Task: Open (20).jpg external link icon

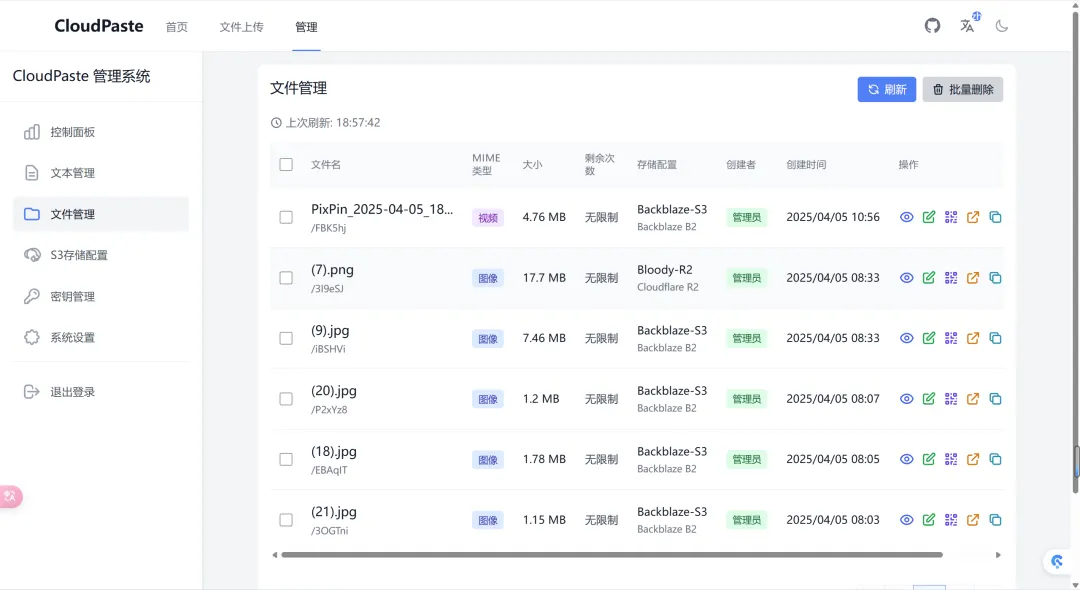Action: tap(973, 399)
